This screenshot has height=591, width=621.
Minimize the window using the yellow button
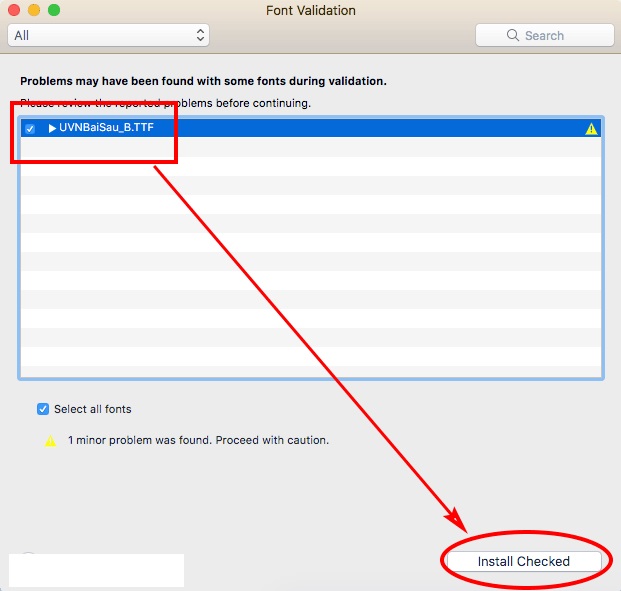(x=34, y=10)
